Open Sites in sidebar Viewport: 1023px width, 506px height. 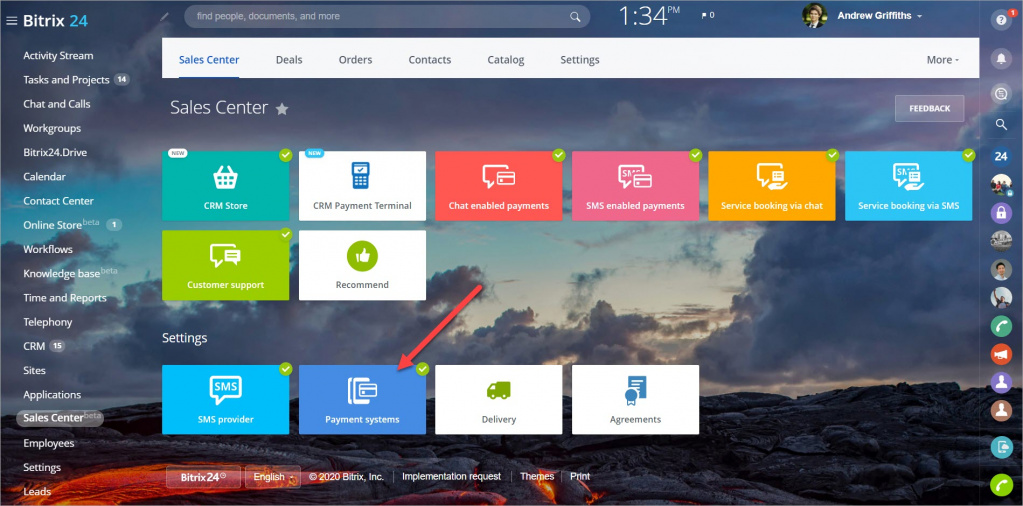point(35,370)
